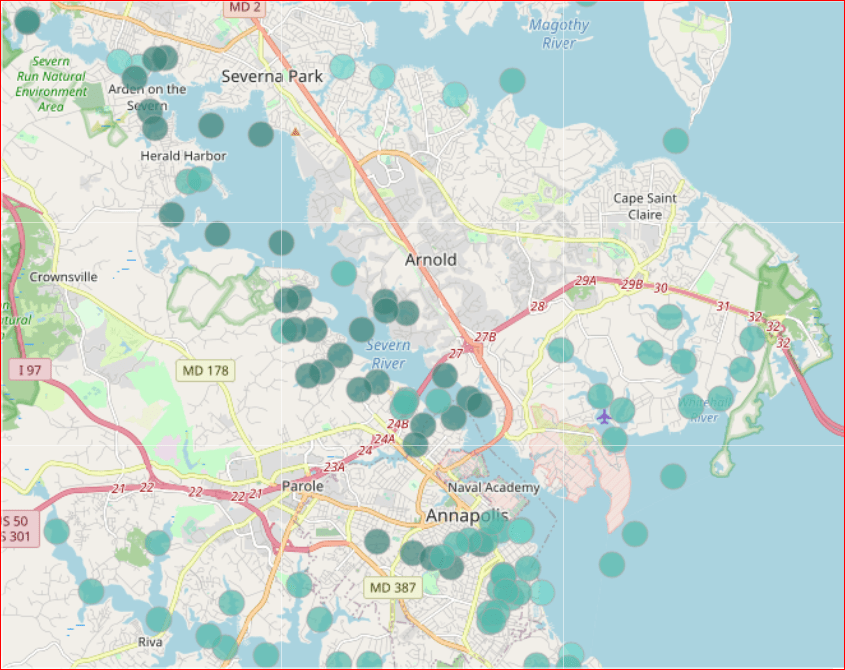Click the exit 30 label near Cape Saint Claire
Screen dimensions: 845x670
pos(659,289)
